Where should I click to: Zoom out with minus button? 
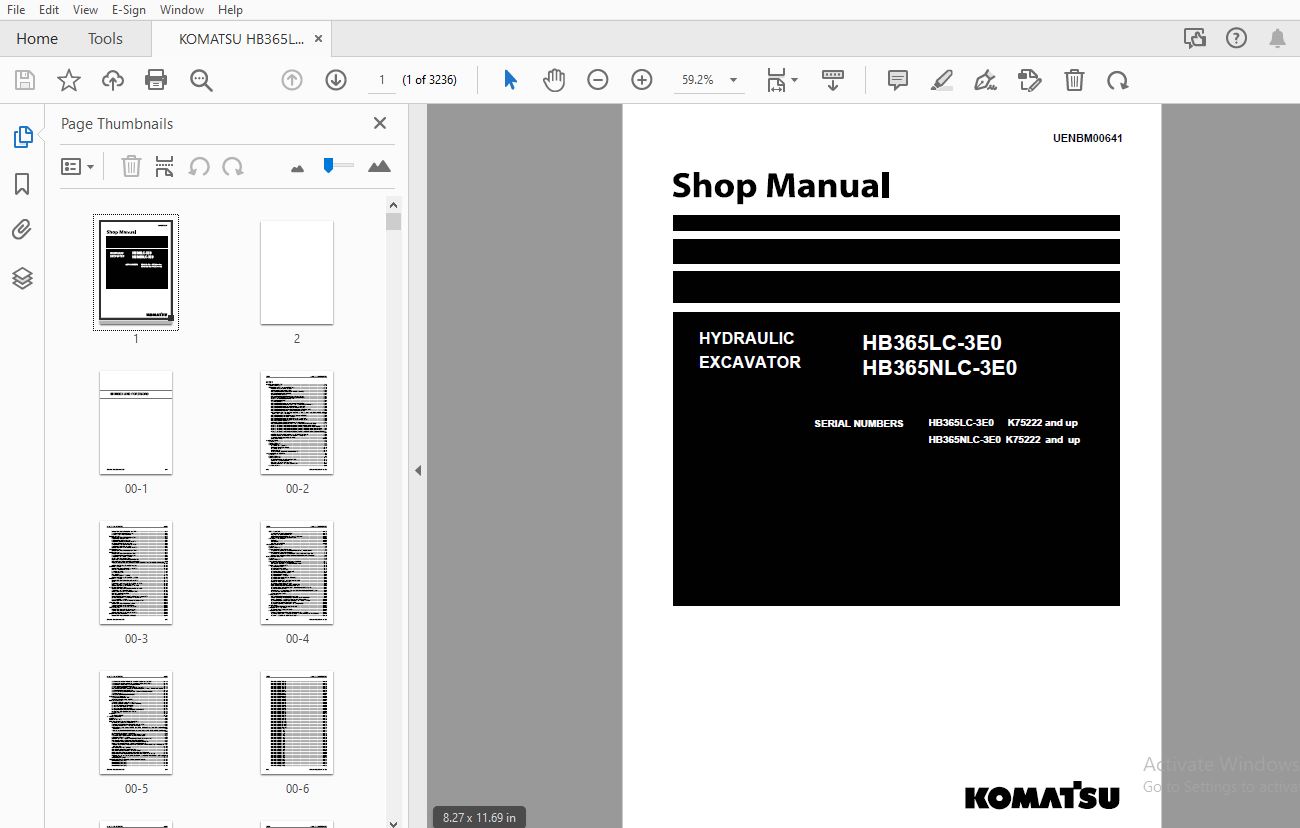[598, 80]
